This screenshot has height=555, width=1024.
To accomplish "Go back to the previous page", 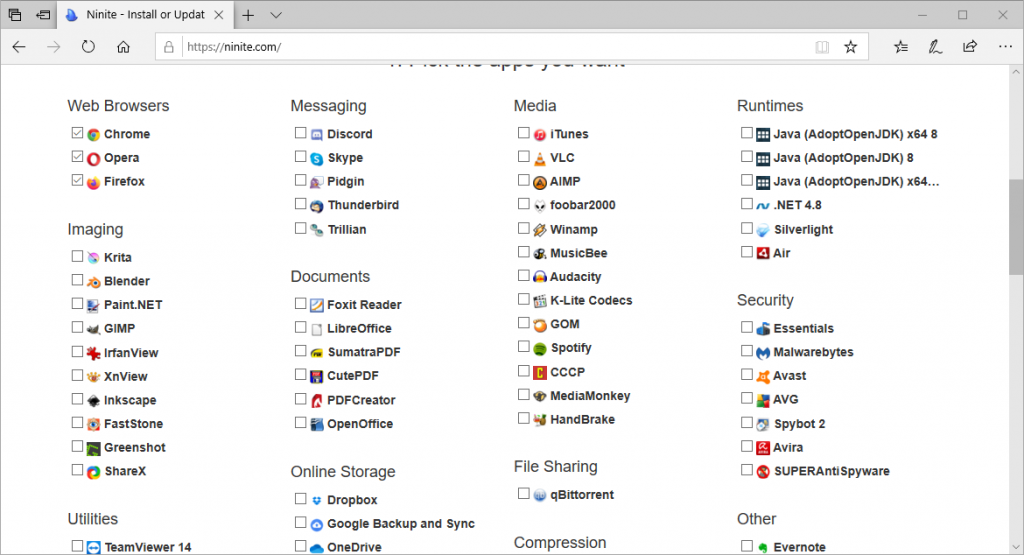I will tap(19, 46).
